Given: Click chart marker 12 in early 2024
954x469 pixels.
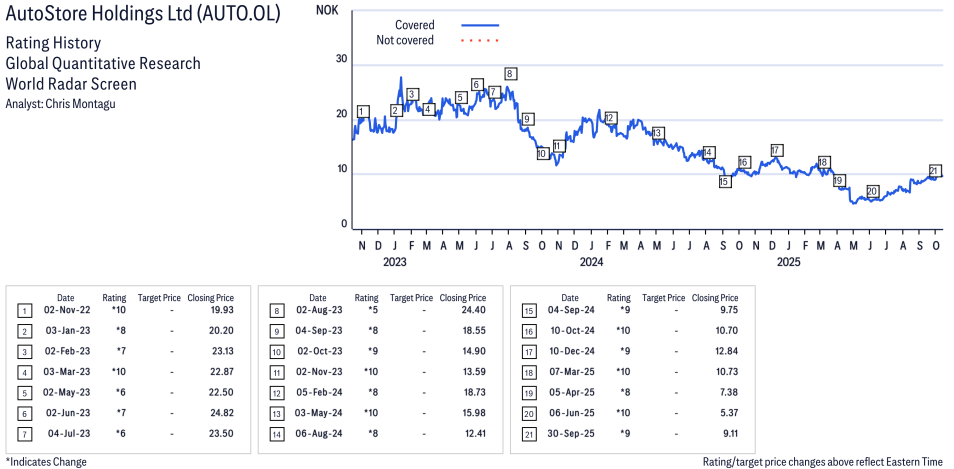Looking at the screenshot, I should click(610, 118).
